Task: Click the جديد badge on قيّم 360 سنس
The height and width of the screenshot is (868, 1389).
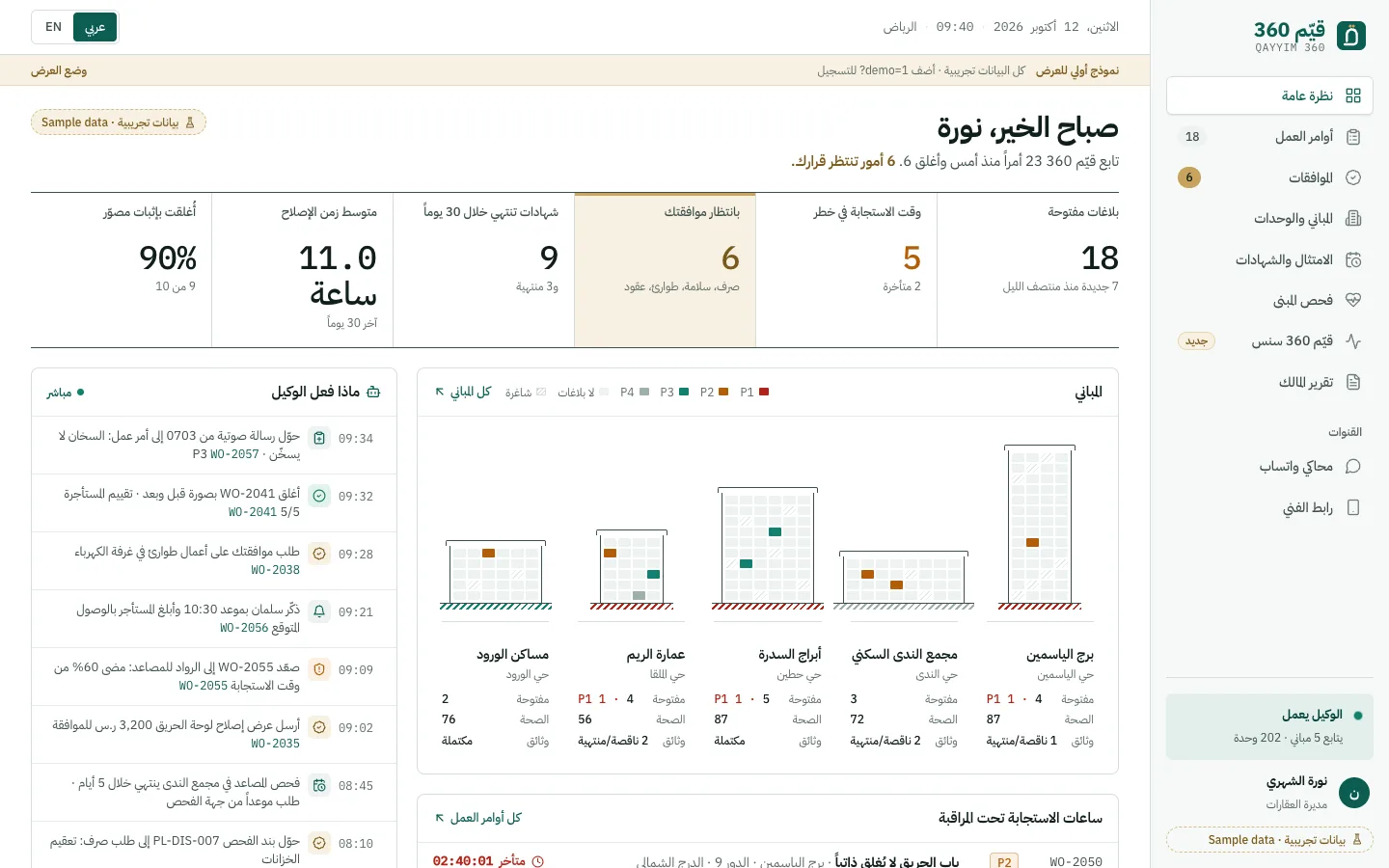Action: click(1197, 341)
